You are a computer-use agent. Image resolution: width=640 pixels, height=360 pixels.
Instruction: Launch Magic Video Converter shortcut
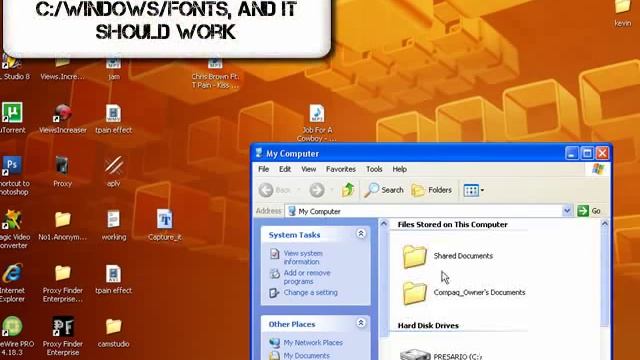(12, 220)
